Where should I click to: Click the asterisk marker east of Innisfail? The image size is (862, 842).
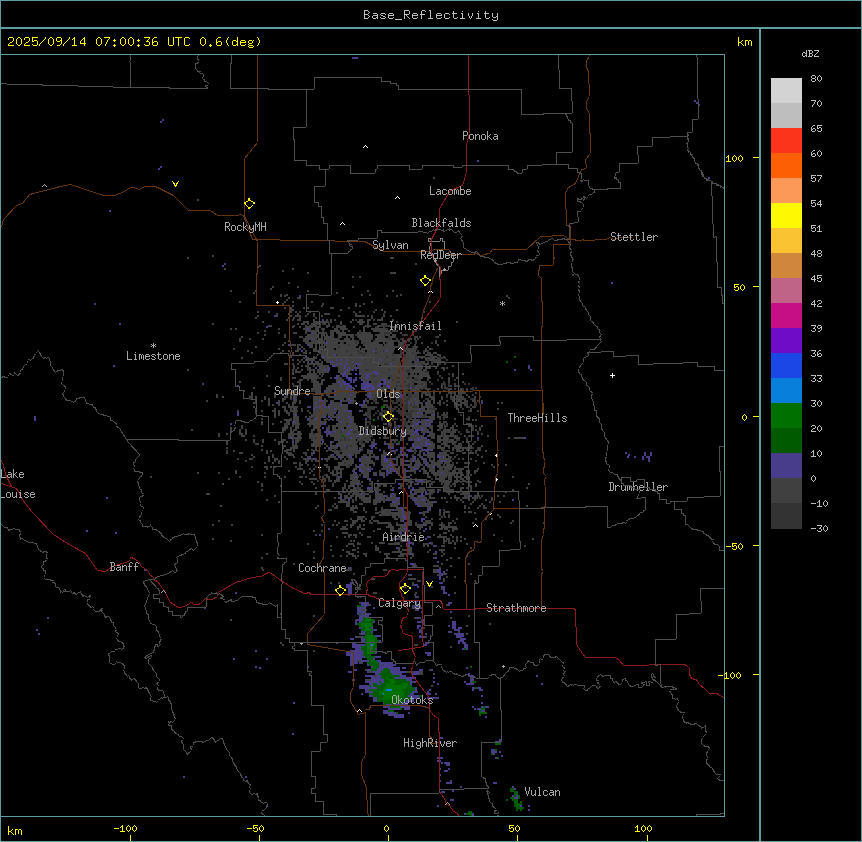pyautogui.click(x=502, y=303)
